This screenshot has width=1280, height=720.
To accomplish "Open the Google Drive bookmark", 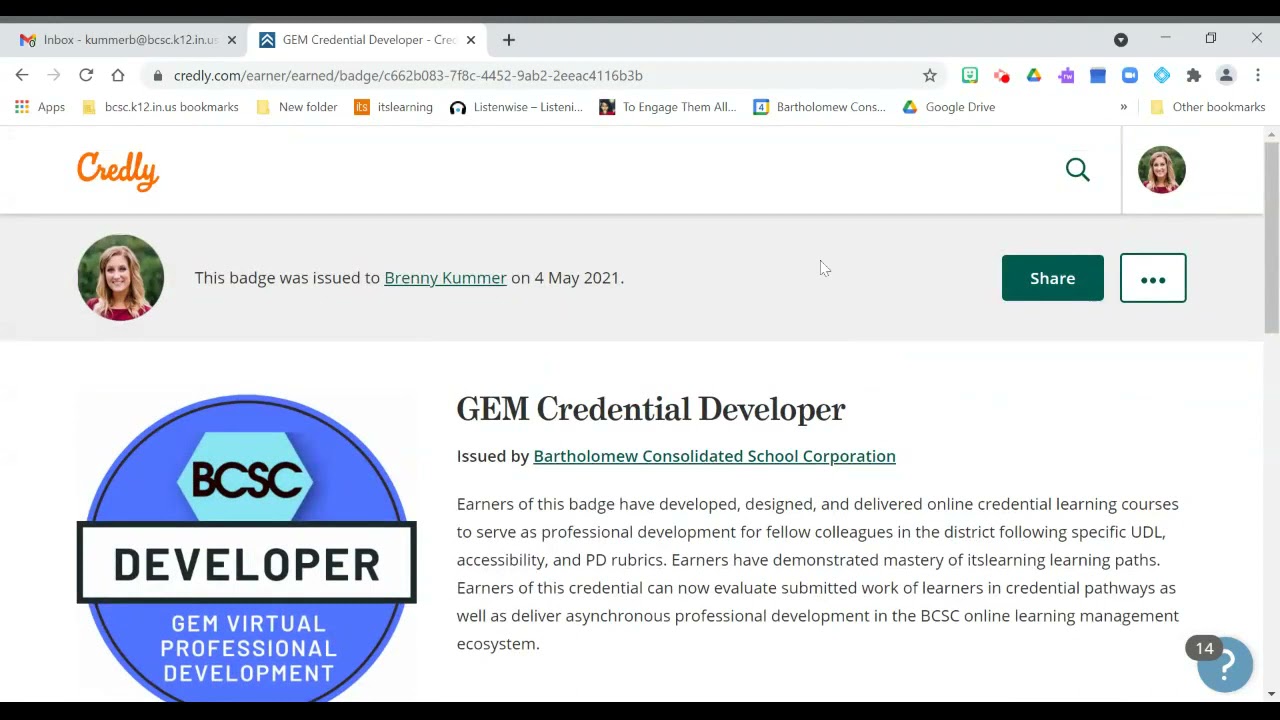I will tap(949, 107).
